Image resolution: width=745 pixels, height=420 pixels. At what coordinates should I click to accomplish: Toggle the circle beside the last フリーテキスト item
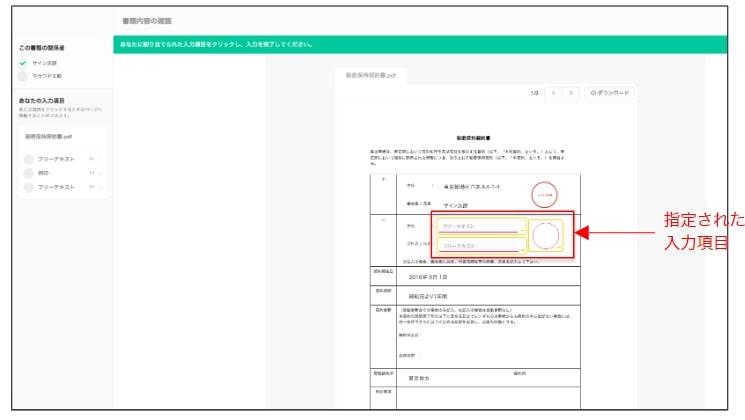pyautogui.click(x=29, y=187)
